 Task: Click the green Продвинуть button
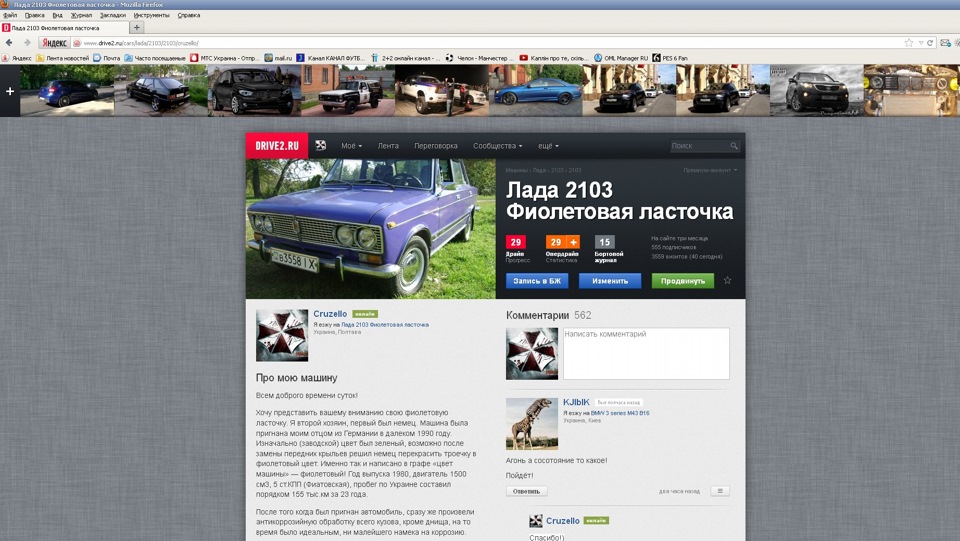pyautogui.click(x=683, y=281)
